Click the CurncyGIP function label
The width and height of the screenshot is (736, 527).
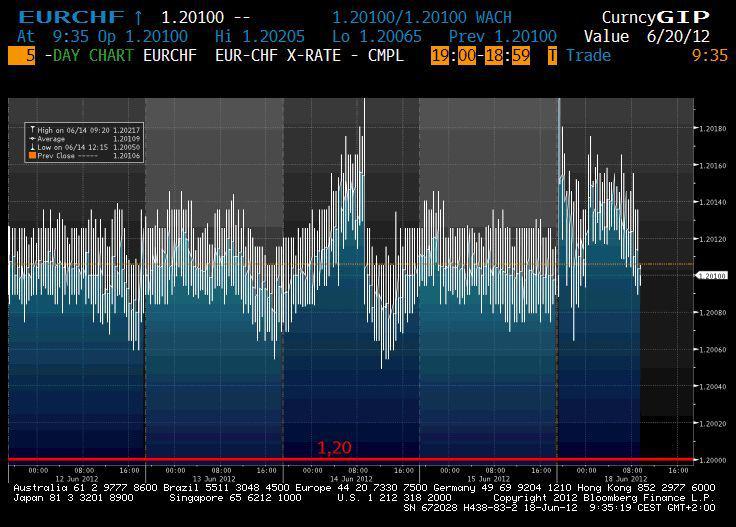[655, 18]
